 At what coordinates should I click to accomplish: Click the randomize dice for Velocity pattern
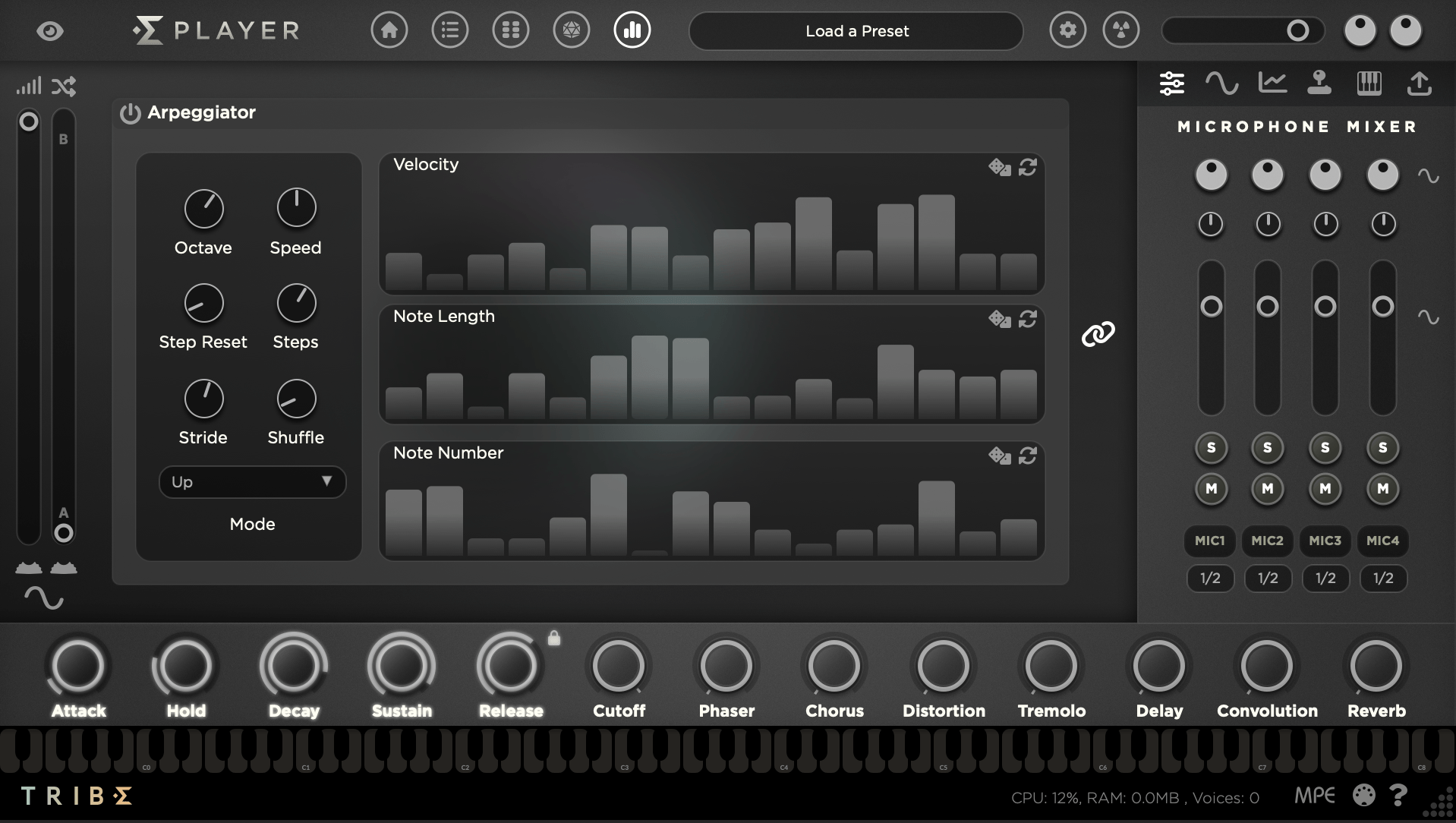[x=999, y=167]
